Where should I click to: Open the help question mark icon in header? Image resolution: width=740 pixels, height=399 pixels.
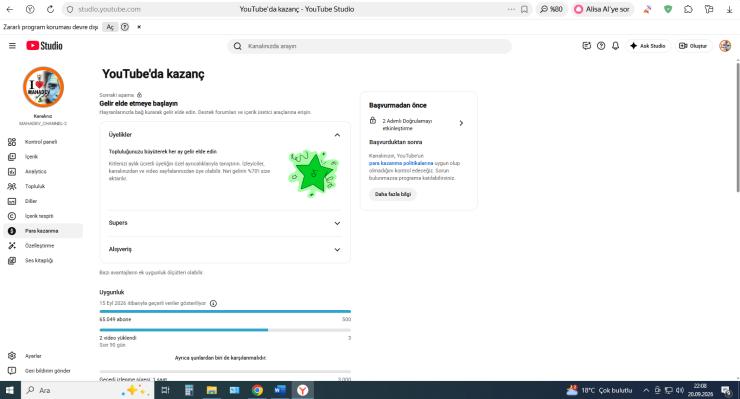click(x=601, y=46)
